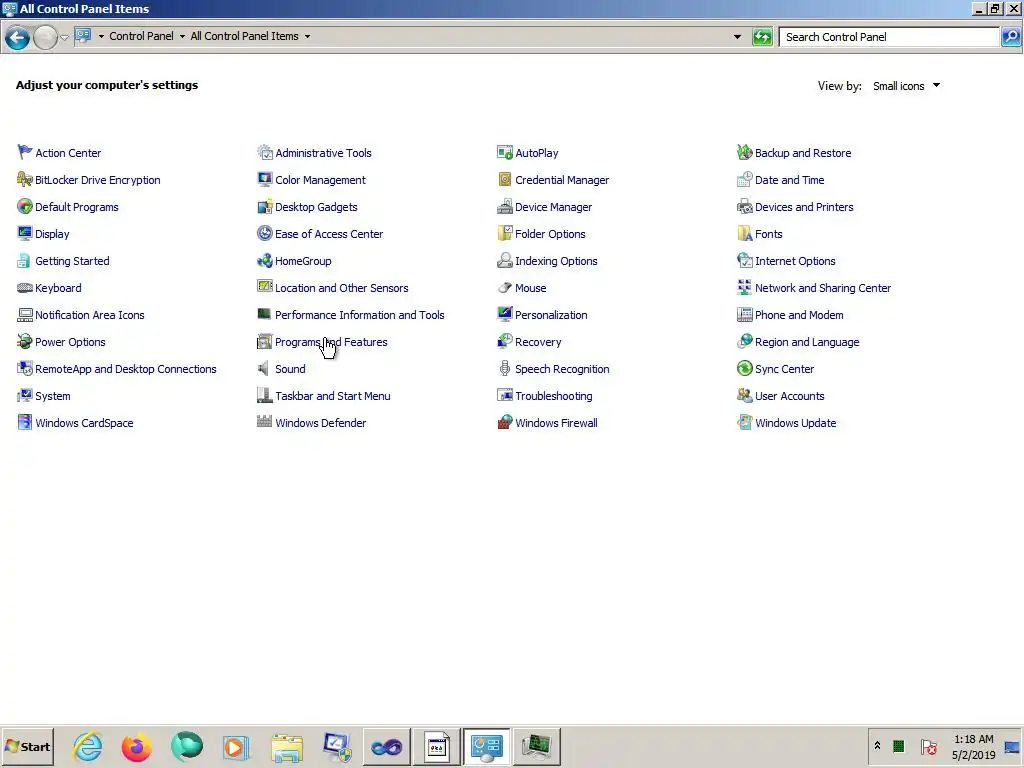Screen dimensions: 1024x768
Task: Expand the arrow after All Control Panel Items
Action: pos(308,37)
